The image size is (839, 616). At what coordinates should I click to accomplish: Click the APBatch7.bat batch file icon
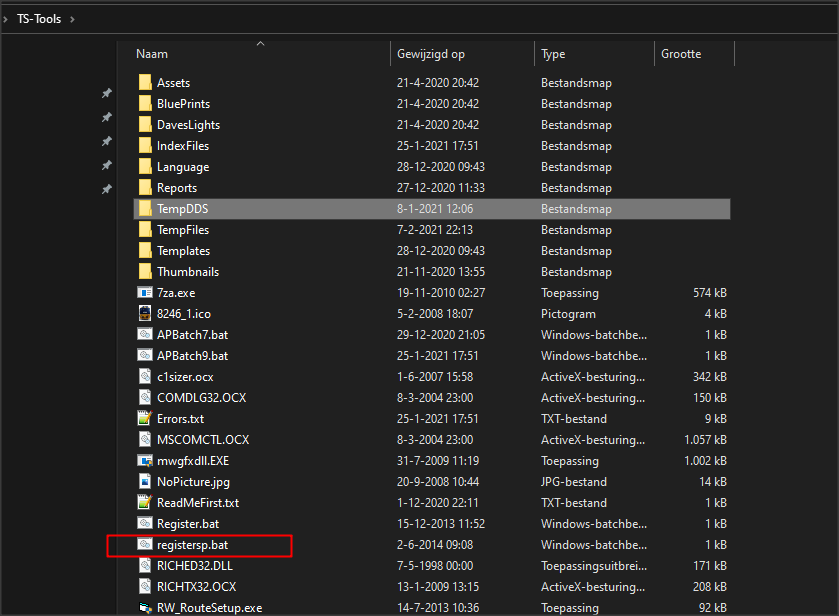pyautogui.click(x=145, y=335)
